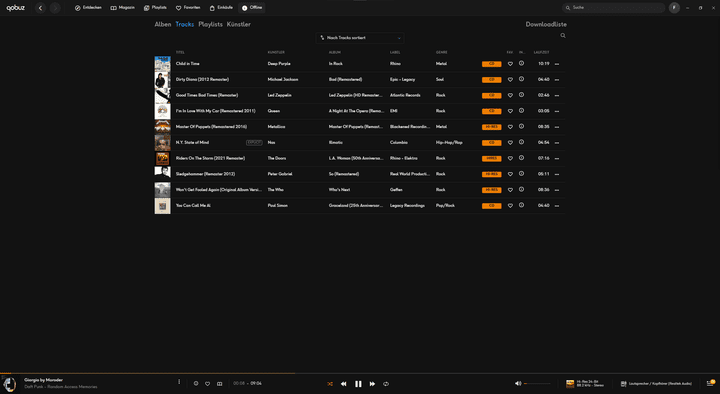Open the Einkäufe section
The image size is (720, 394).
[x=221, y=8]
